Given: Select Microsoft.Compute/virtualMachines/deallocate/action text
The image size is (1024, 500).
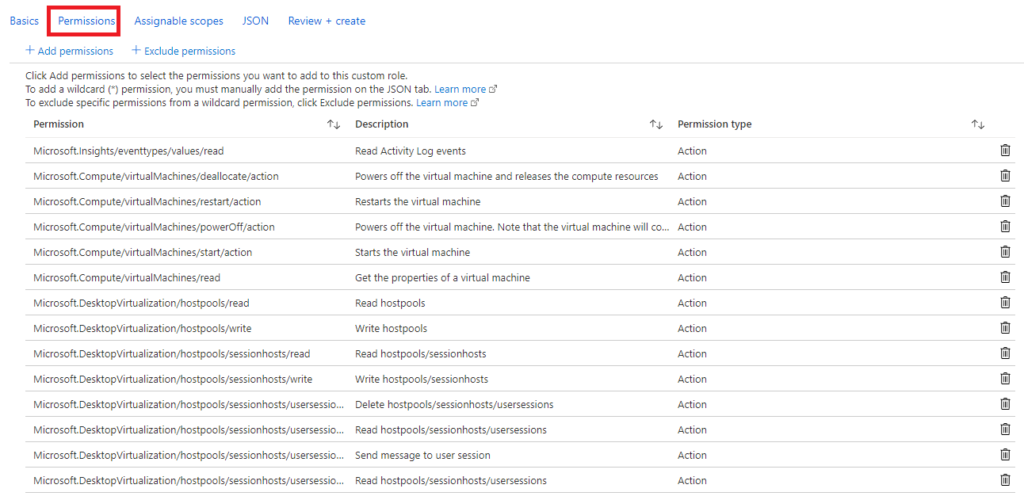Looking at the screenshot, I should coord(157,176).
